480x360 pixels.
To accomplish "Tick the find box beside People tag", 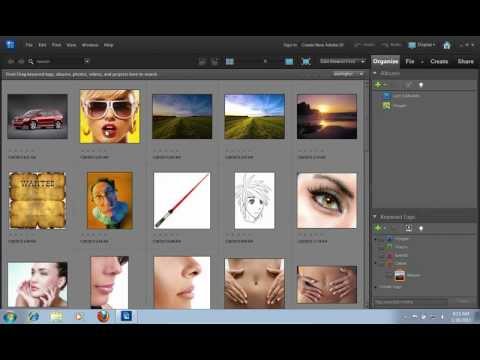I will 380,239.
